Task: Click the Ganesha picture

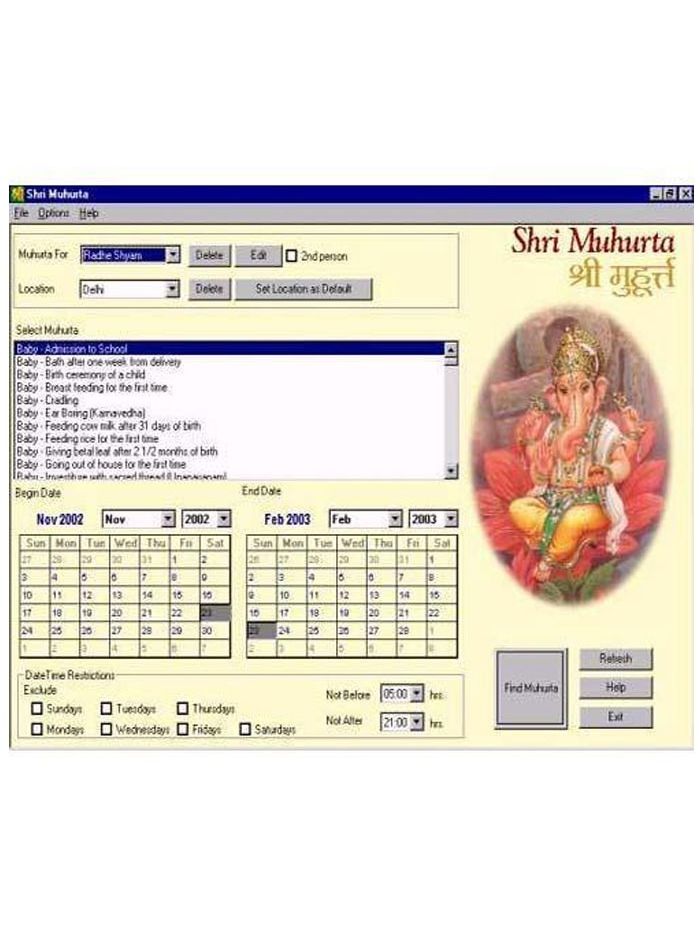Action: [x=571, y=456]
